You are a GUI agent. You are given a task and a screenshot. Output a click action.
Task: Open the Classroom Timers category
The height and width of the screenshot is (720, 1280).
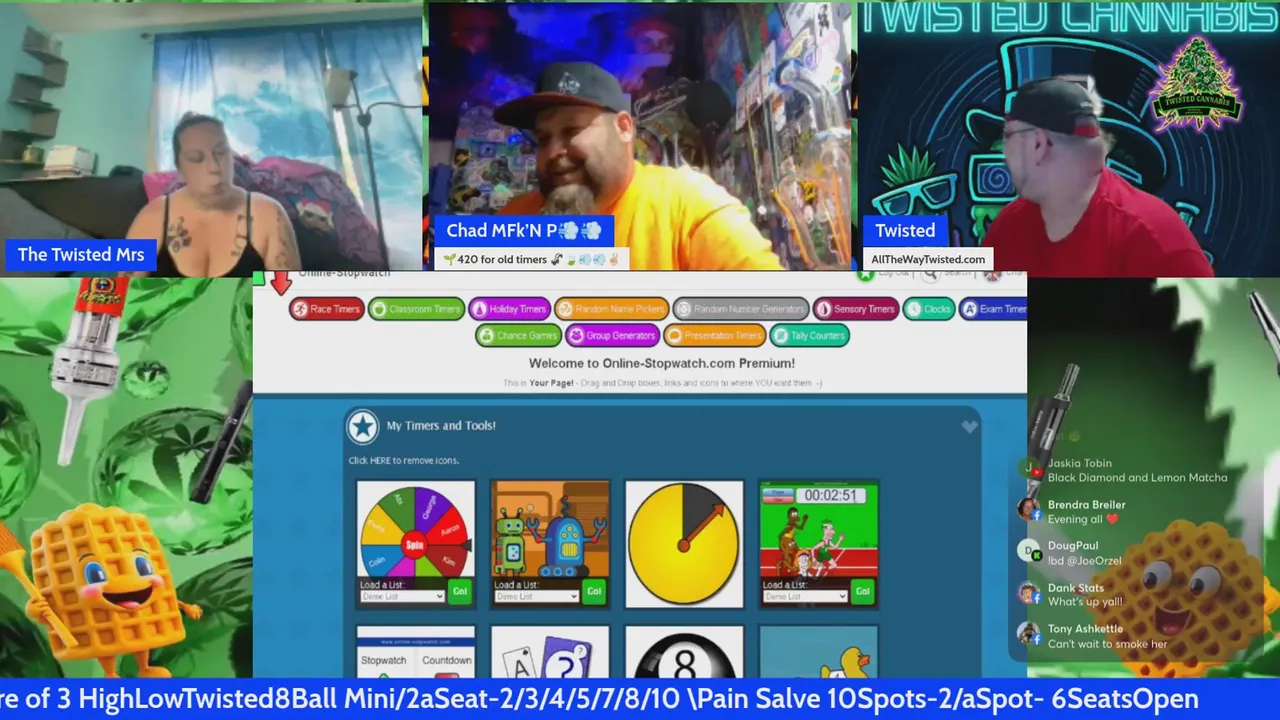pyautogui.click(x=416, y=309)
